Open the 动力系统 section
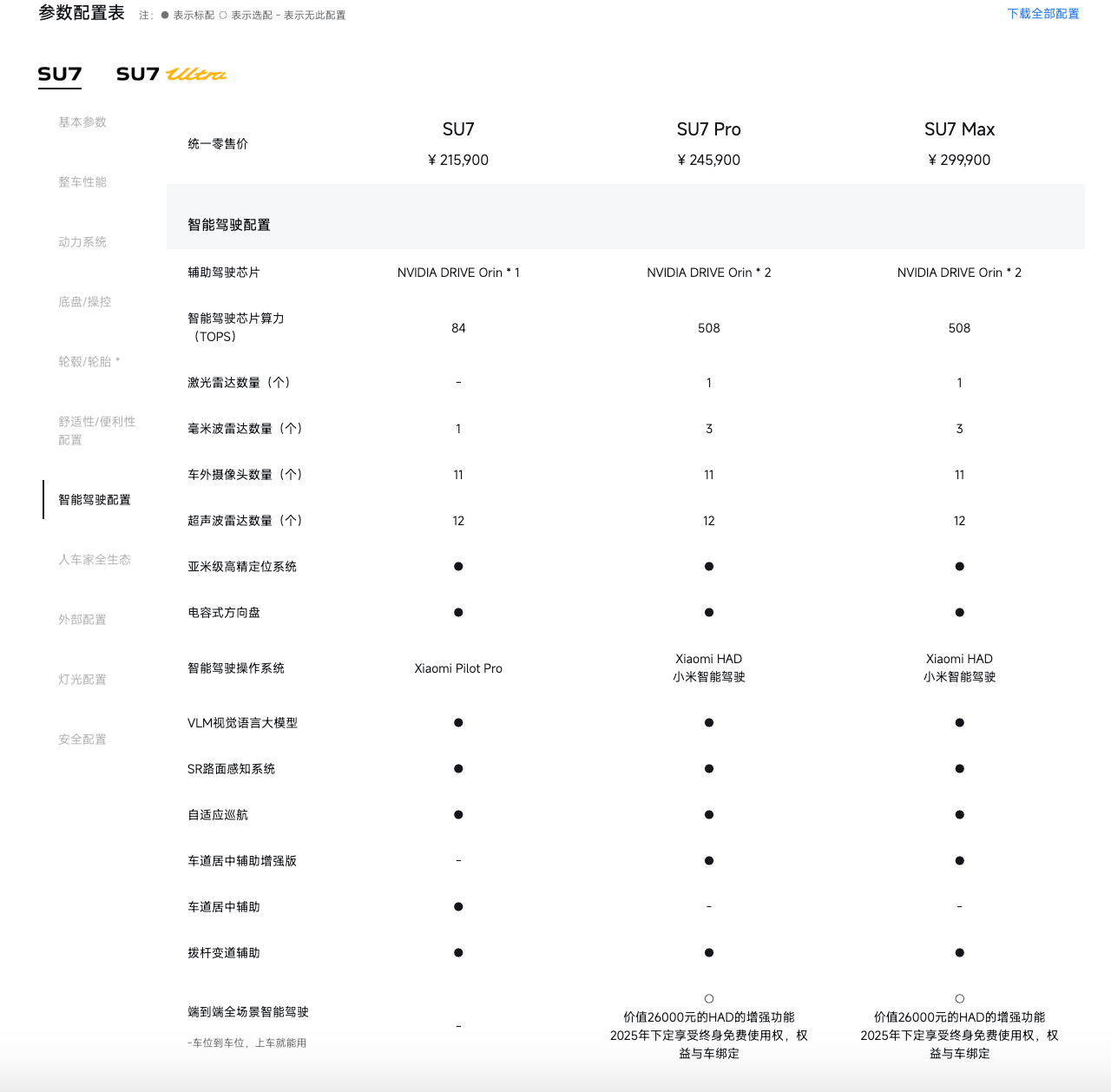This screenshot has height=1092, width=1111. coord(82,242)
